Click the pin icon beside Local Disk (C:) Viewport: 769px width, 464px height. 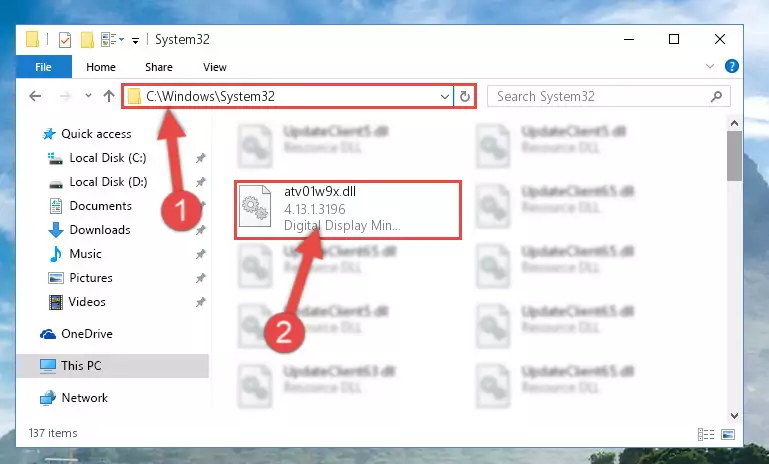tap(201, 158)
